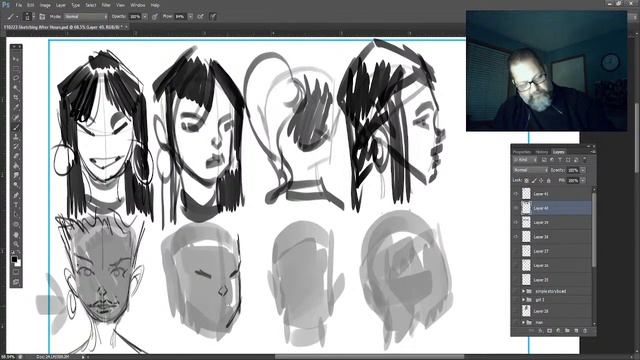Expand the girl group folder

click(524, 300)
